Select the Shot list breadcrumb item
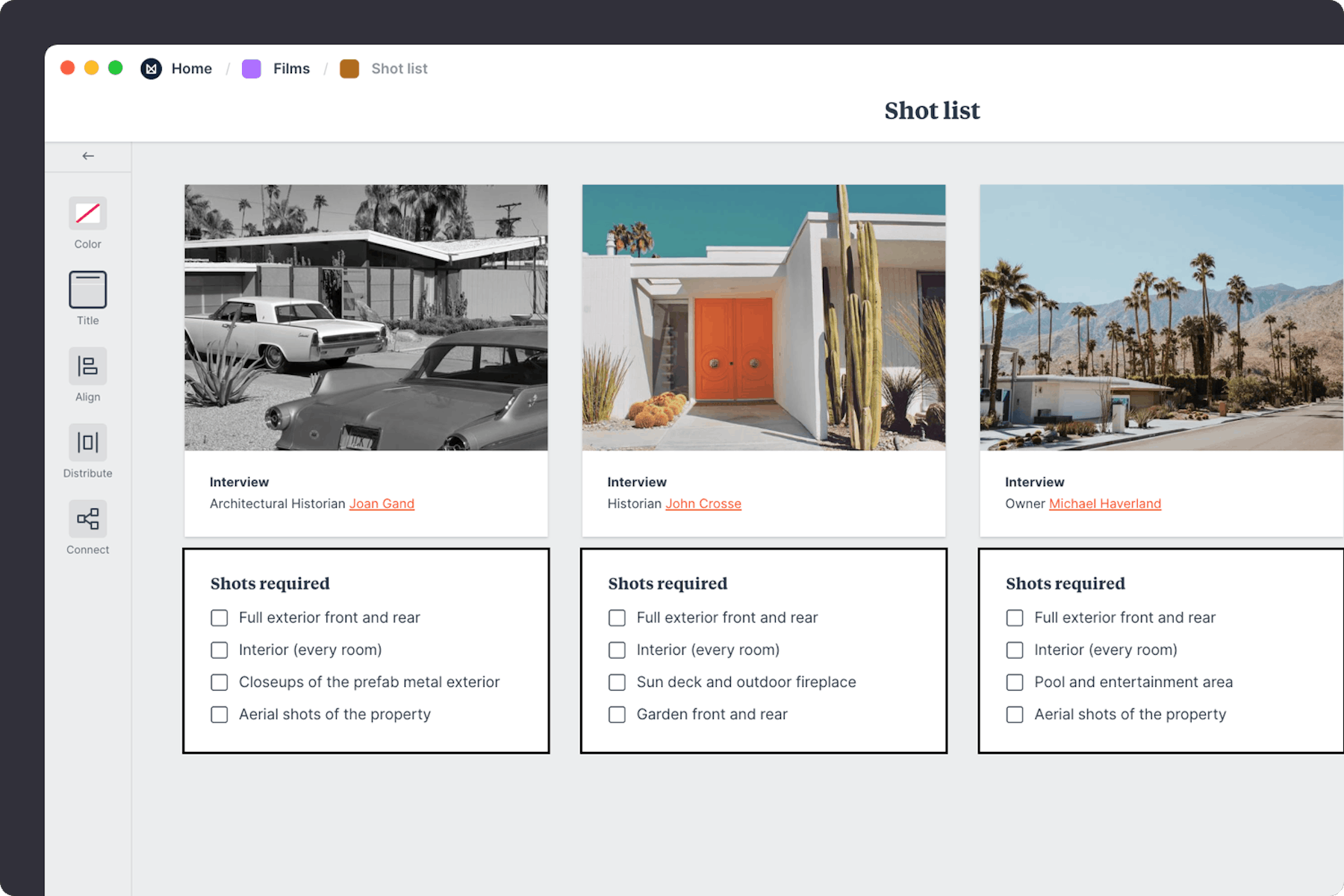Image resolution: width=1344 pixels, height=896 pixels. 399,68
